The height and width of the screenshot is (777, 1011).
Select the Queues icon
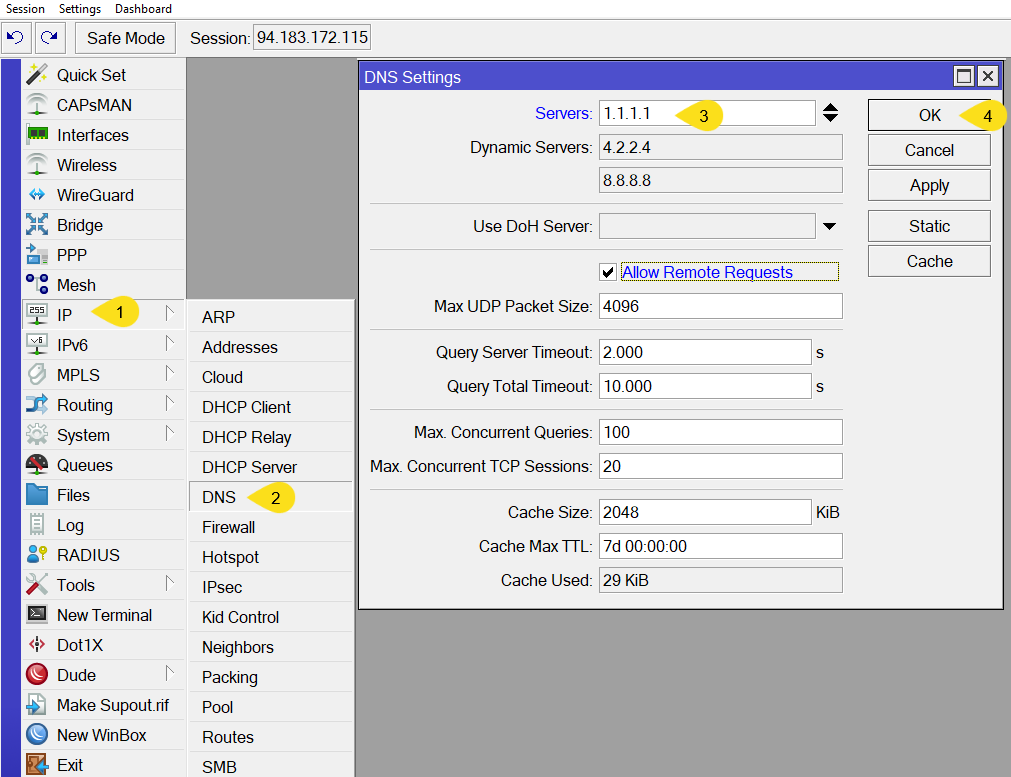(37, 465)
